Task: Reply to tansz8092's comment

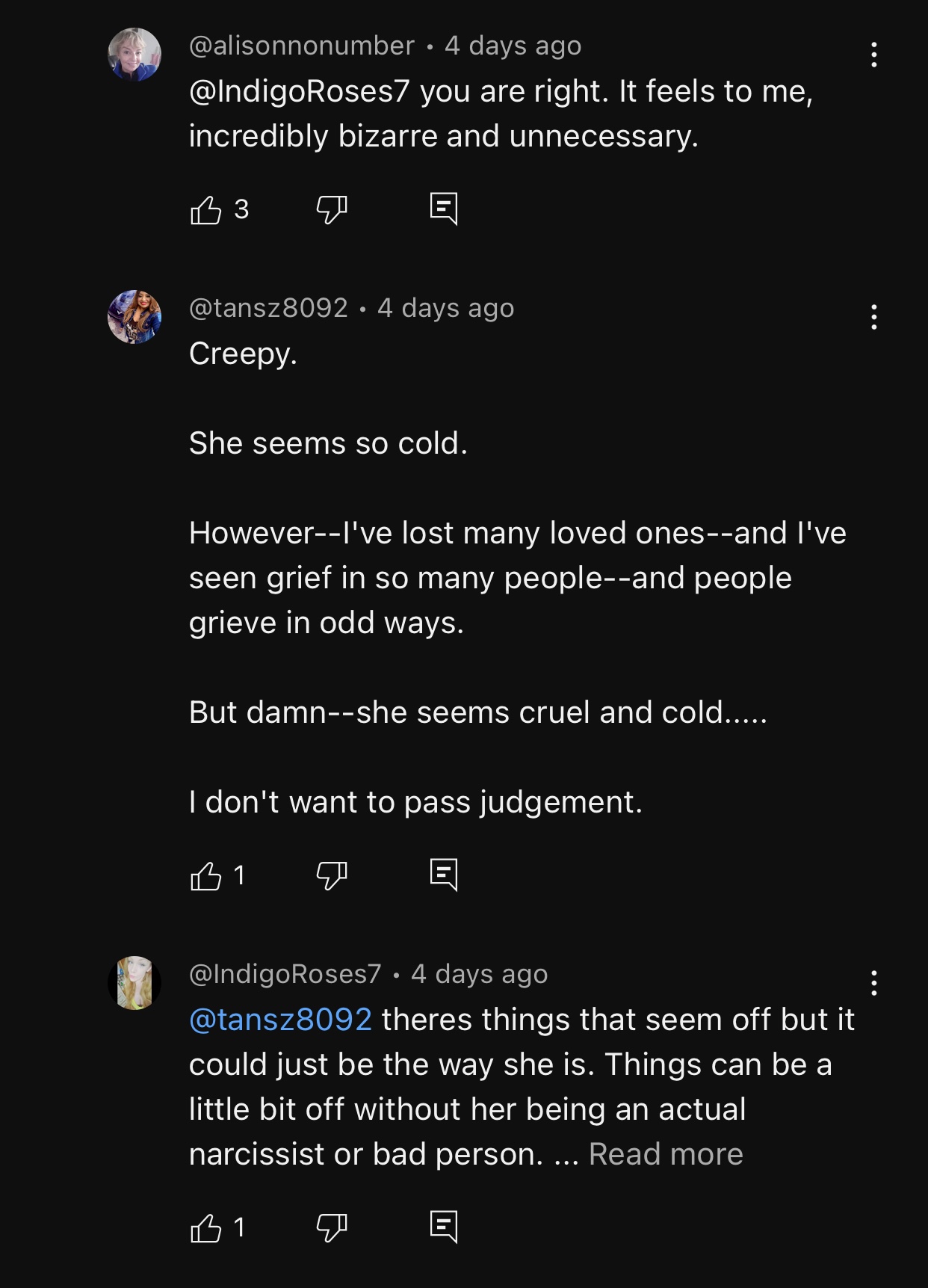Action: [x=444, y=874]
